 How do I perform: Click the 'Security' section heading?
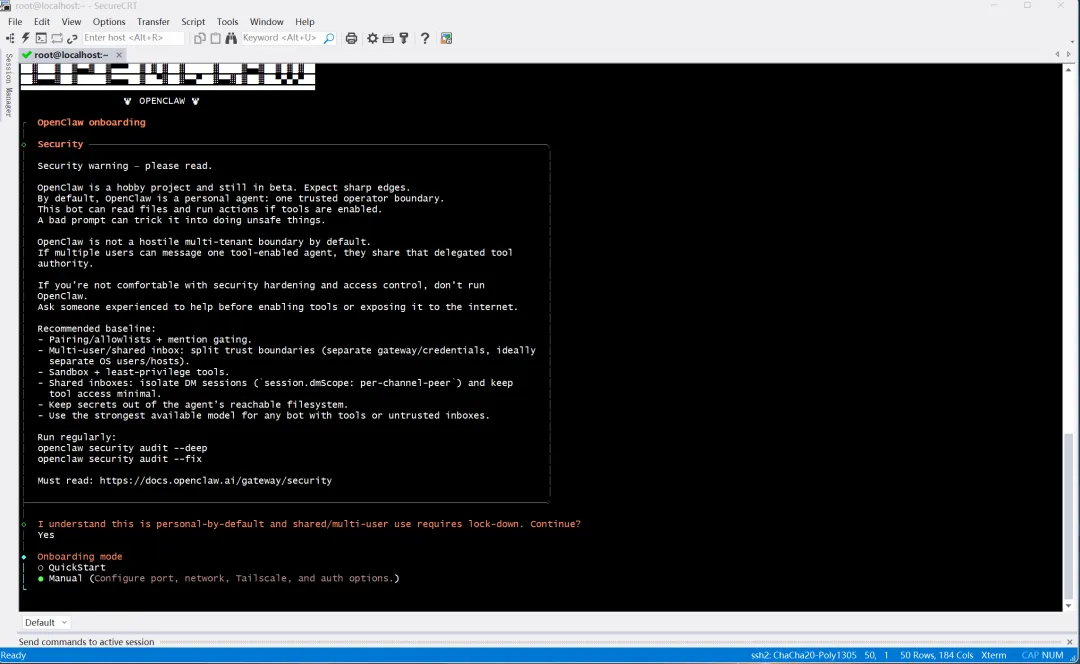60,144
